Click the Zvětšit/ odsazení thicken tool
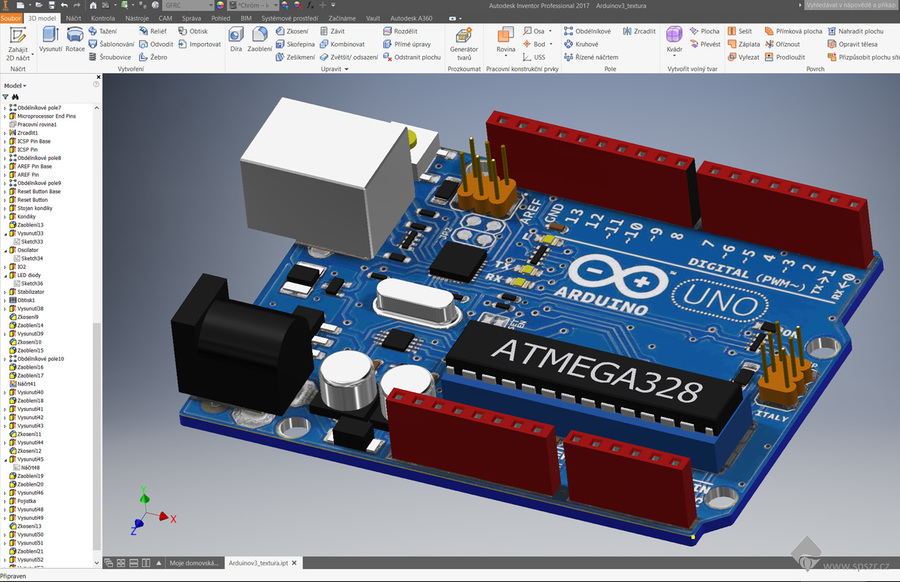This screenshot has width=900, height=582. (349, 57)
